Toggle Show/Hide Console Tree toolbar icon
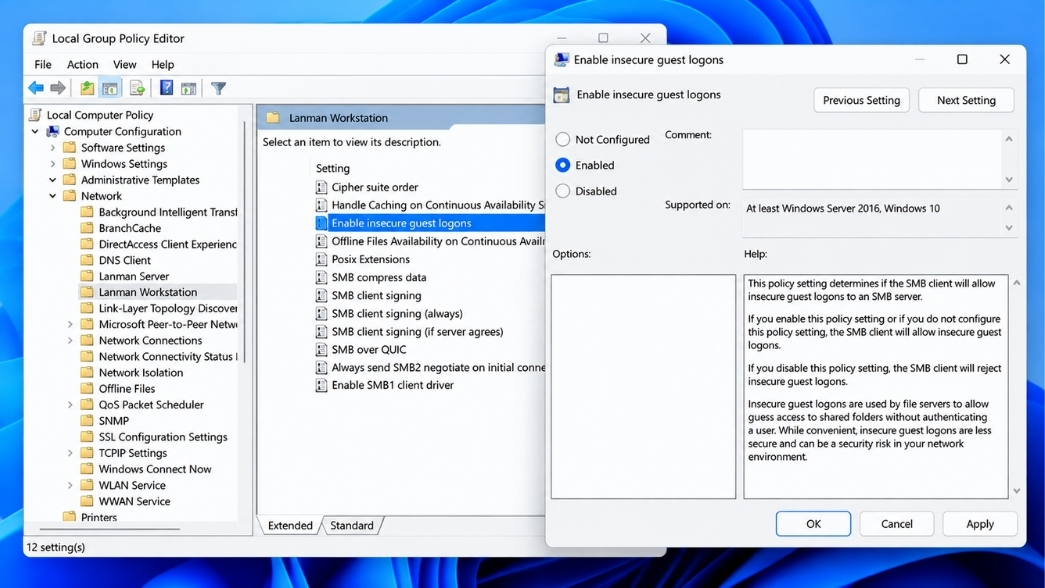The width and height of the screenshot is (1045, 588). pos(110,88)
